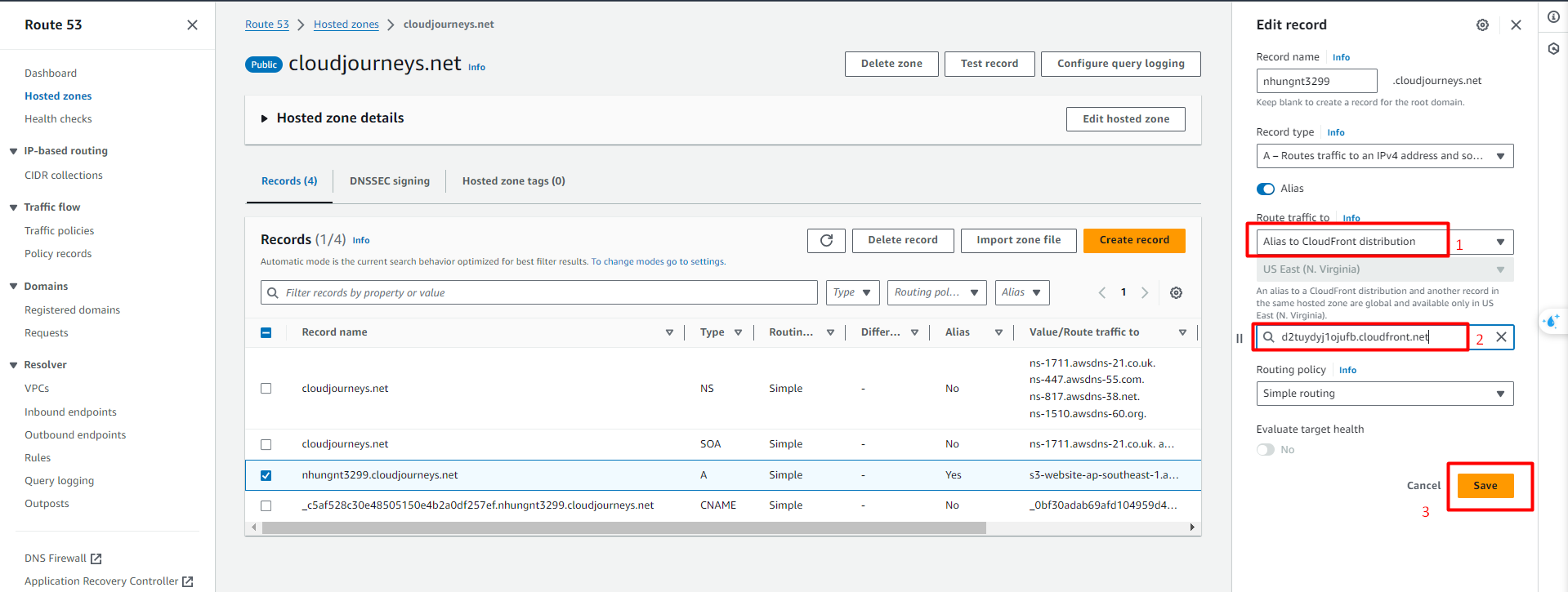Click Test record button
The height and width of the screenshot is (592, 1568).
point(989,64)
